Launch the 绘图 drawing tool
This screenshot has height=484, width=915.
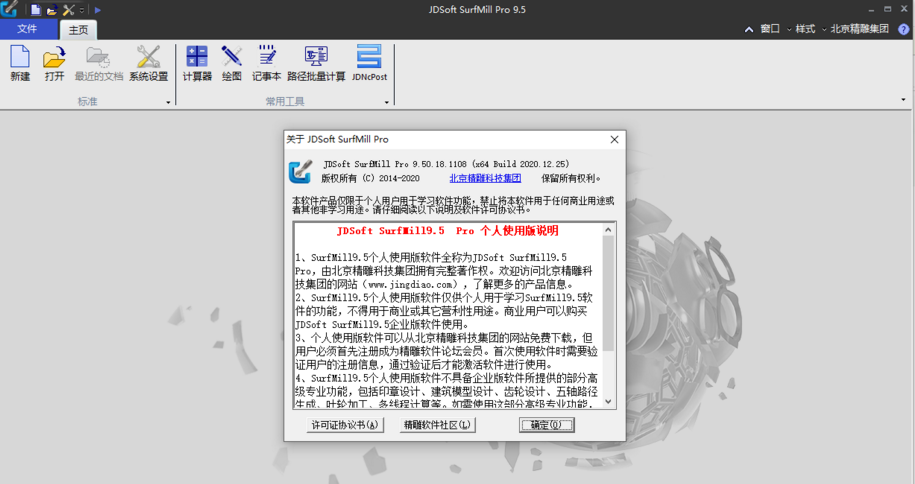pos(232,64)
